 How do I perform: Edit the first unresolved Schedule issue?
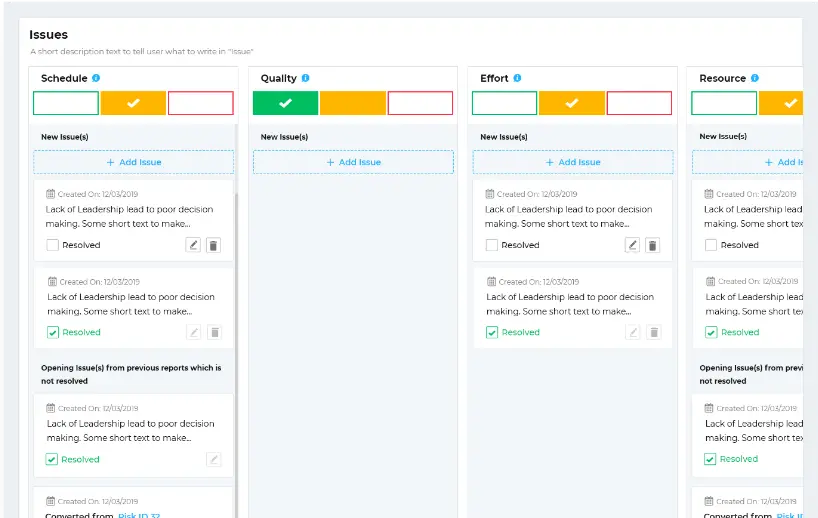[x=193, y=245]
